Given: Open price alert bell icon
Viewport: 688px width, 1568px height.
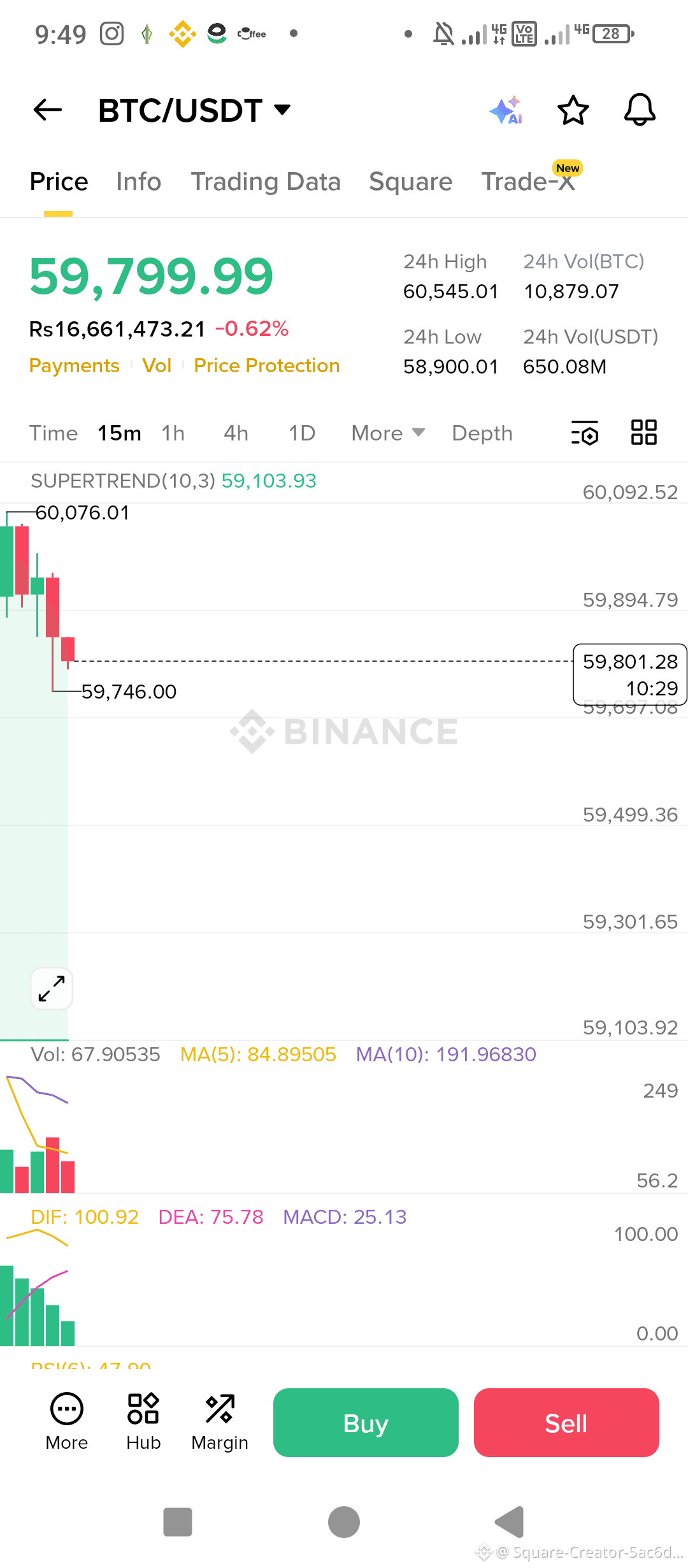Looking at the screenshot, I should click(x=640, y=110).
